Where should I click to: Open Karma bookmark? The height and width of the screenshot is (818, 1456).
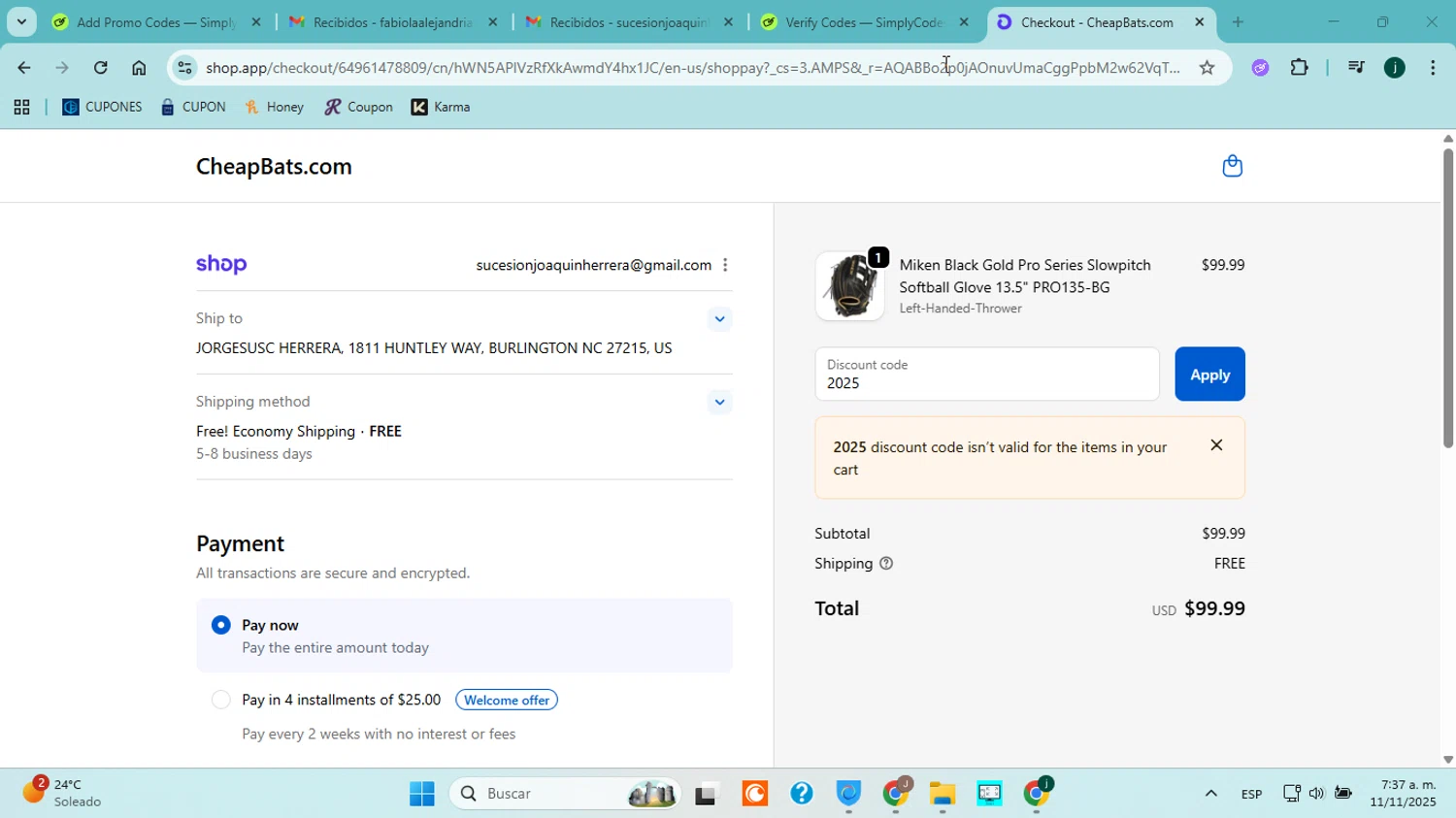click(x=441, y=108)
